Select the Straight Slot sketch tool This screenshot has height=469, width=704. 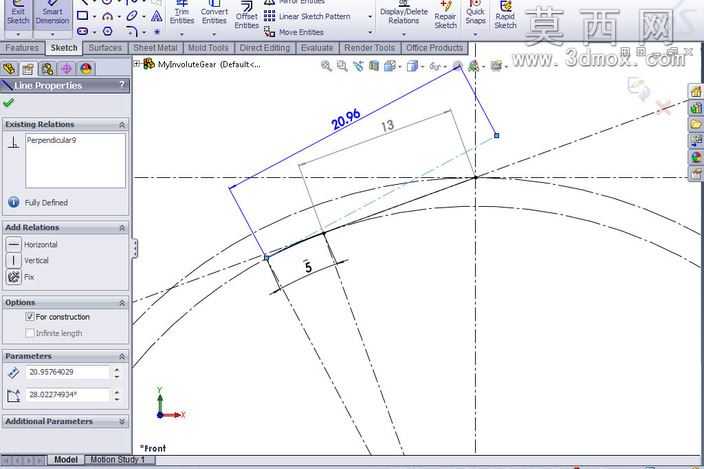click(83, 31)
